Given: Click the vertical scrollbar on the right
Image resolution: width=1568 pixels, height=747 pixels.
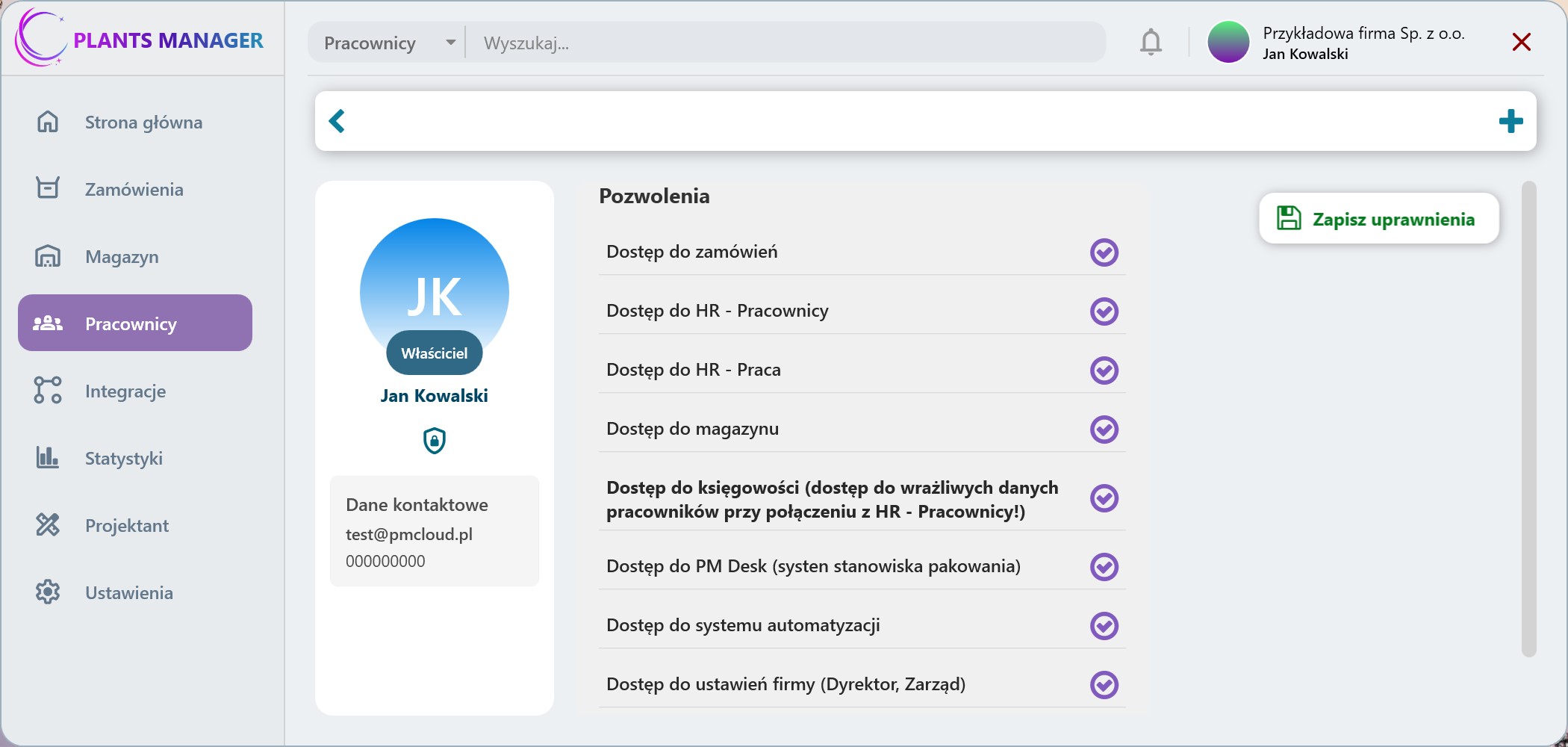Looking at the screenshot, I should point(1528,418).
